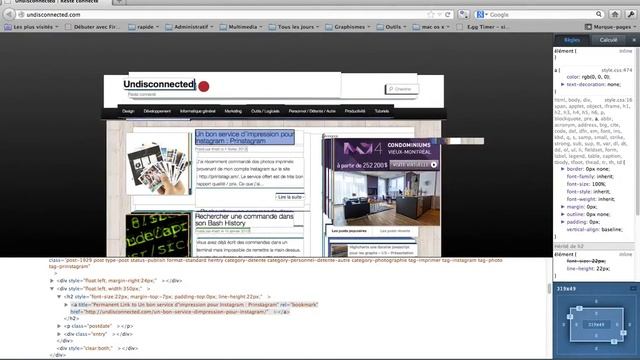Select the 'Les posts récents' sidebar tab
The height and width of the screenshot is (360, 640).
(x=395, y=231)
